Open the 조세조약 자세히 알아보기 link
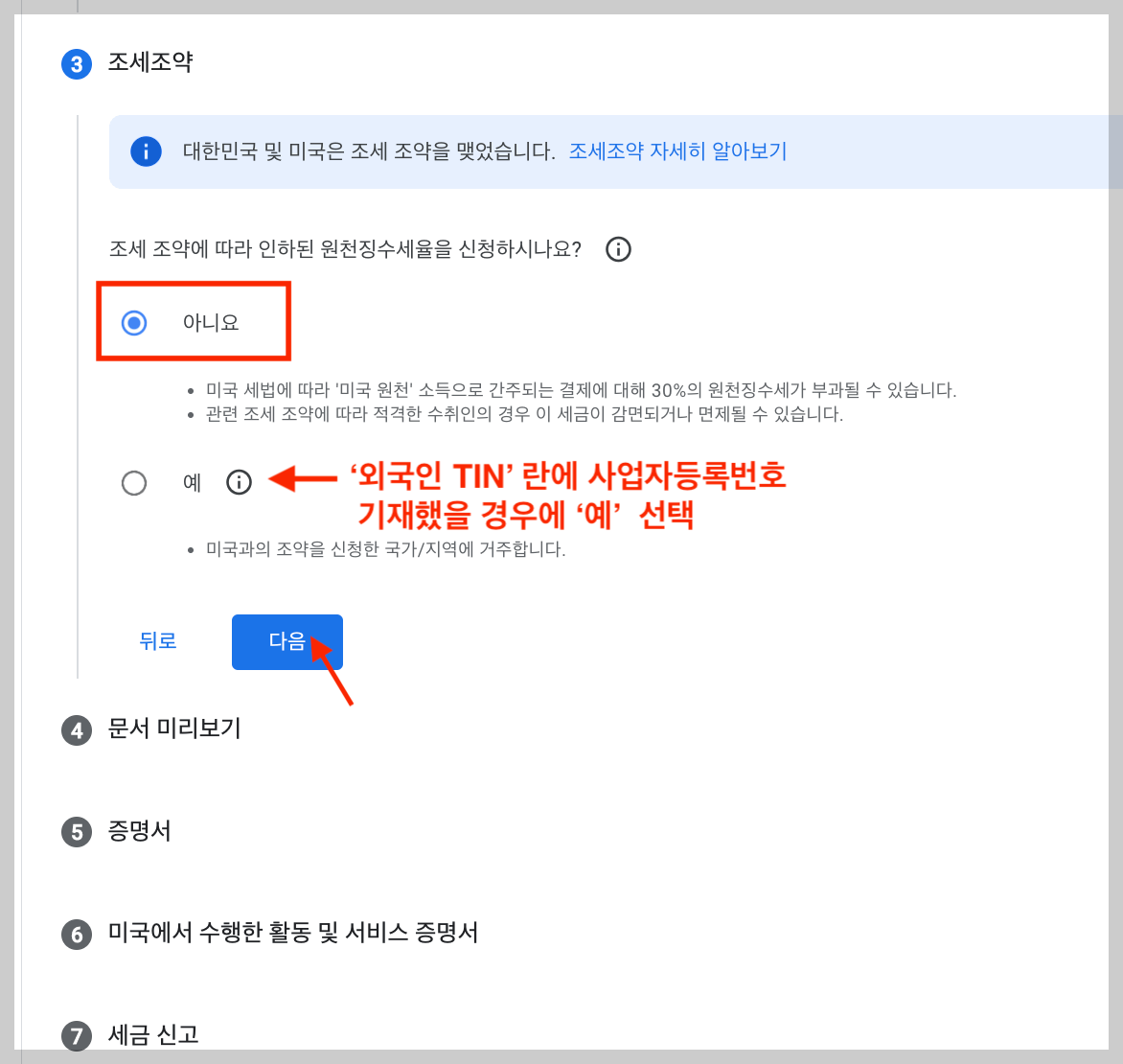Image resolution: width=1123 pixels, height=1064 pixels. tap(676, 150)
